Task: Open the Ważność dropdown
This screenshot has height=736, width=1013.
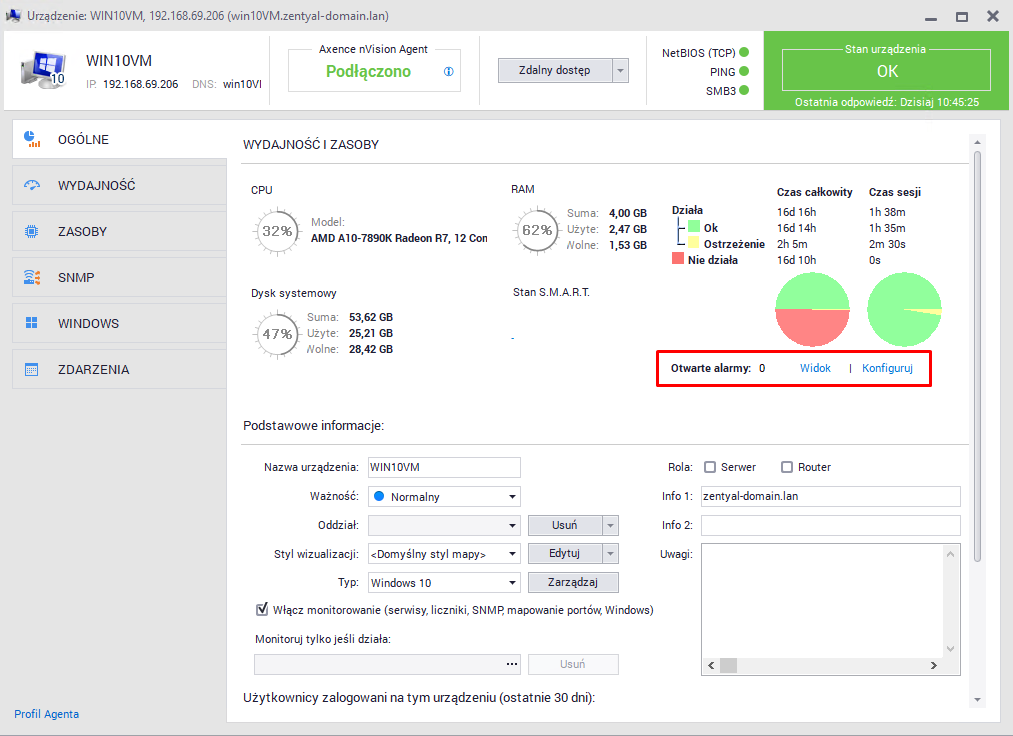Action: (x=444, y=496)
